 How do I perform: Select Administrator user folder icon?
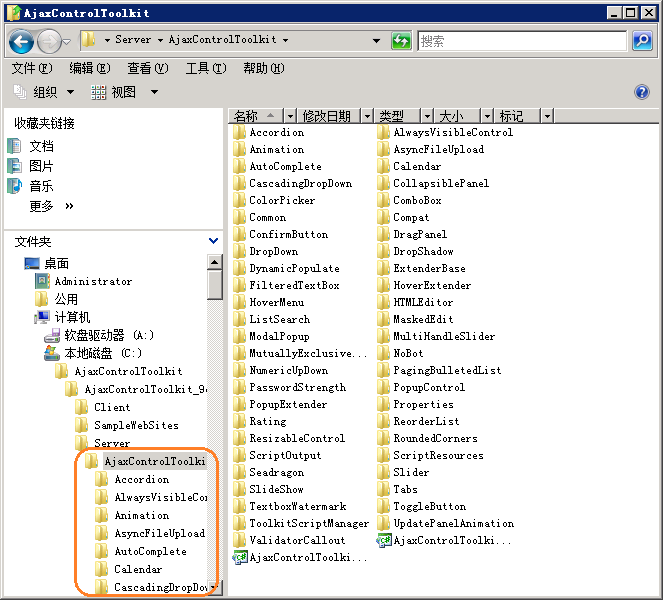coord(42,281)
